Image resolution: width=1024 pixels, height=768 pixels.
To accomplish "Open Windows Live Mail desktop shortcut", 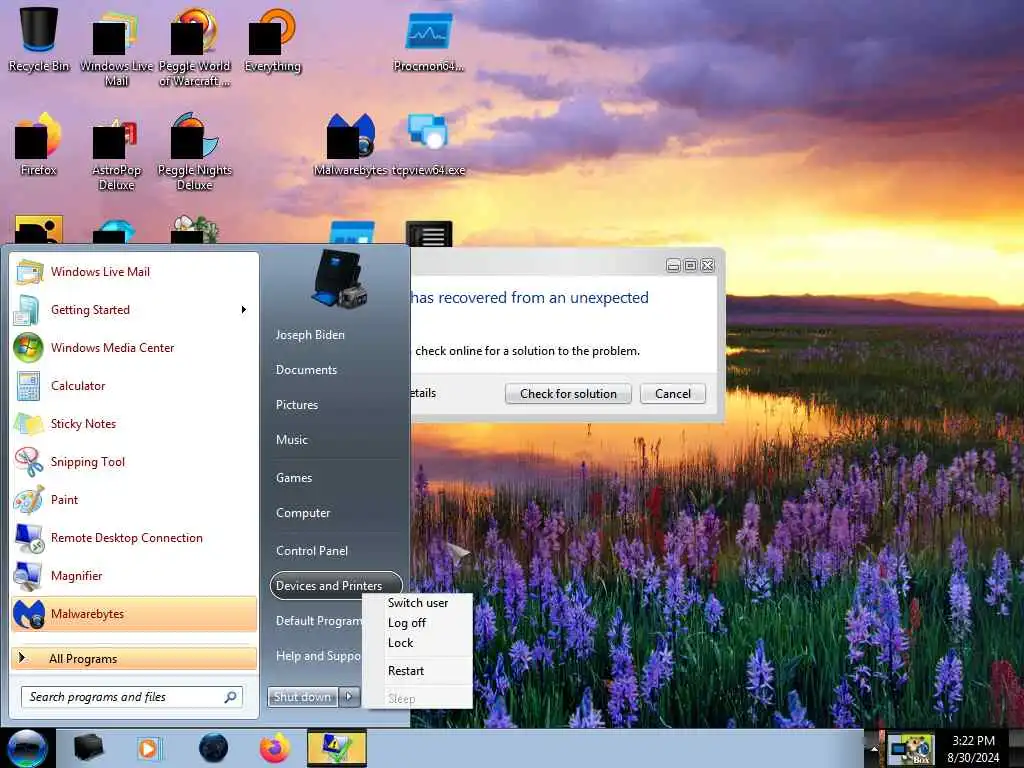I will coord(116,47).
